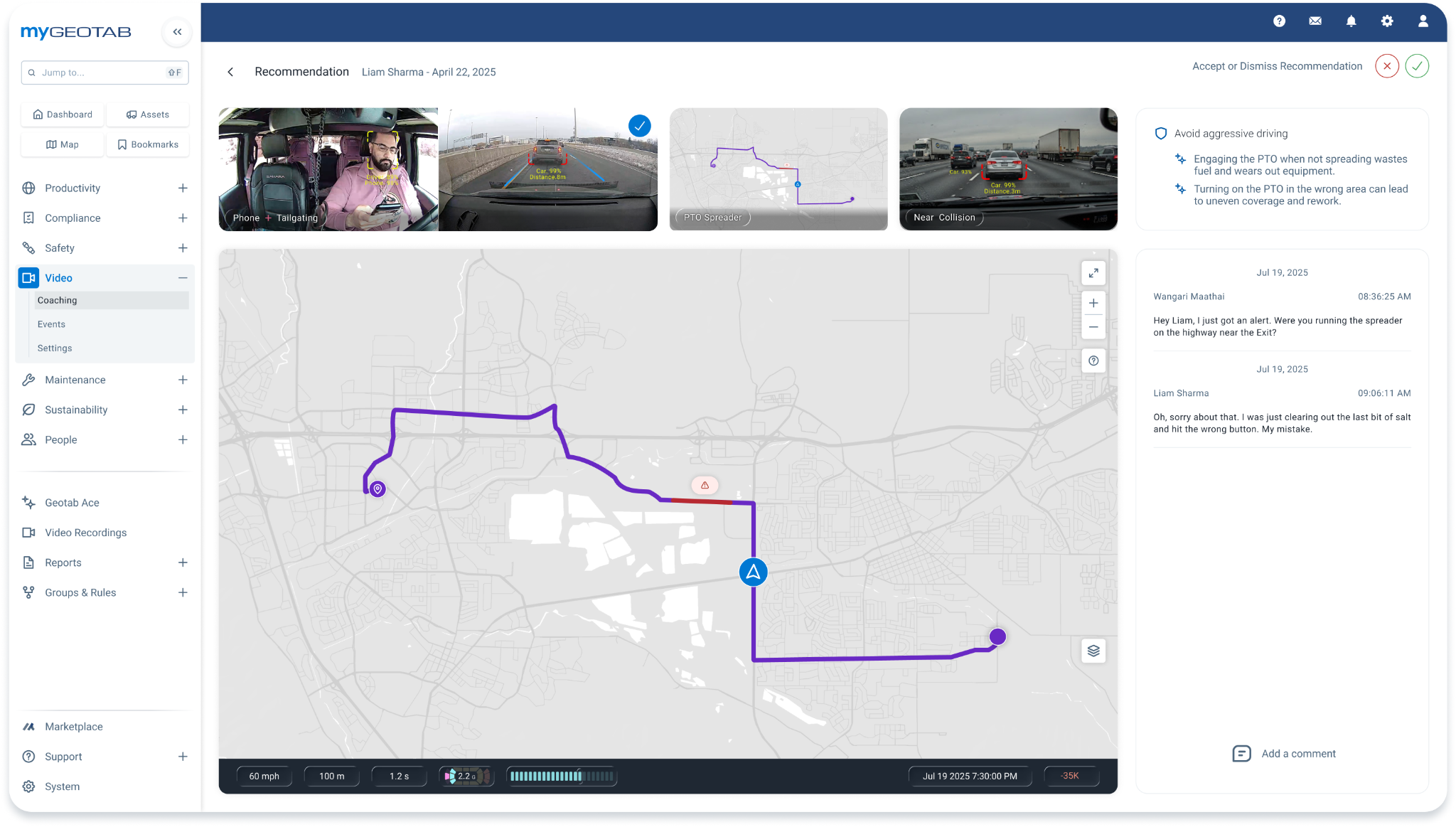The height and width of the screenshot is (827, 1456).
Task: Click the Map button
Action: click(63, 144)
